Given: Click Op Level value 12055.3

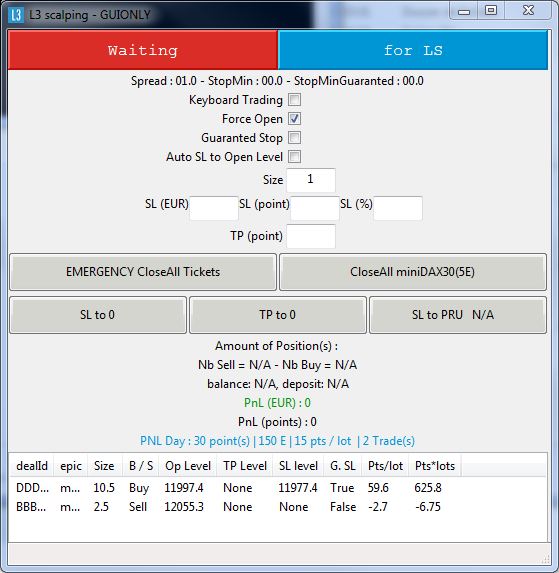Looking at the screenshot, I should click(x=184, y=506).
